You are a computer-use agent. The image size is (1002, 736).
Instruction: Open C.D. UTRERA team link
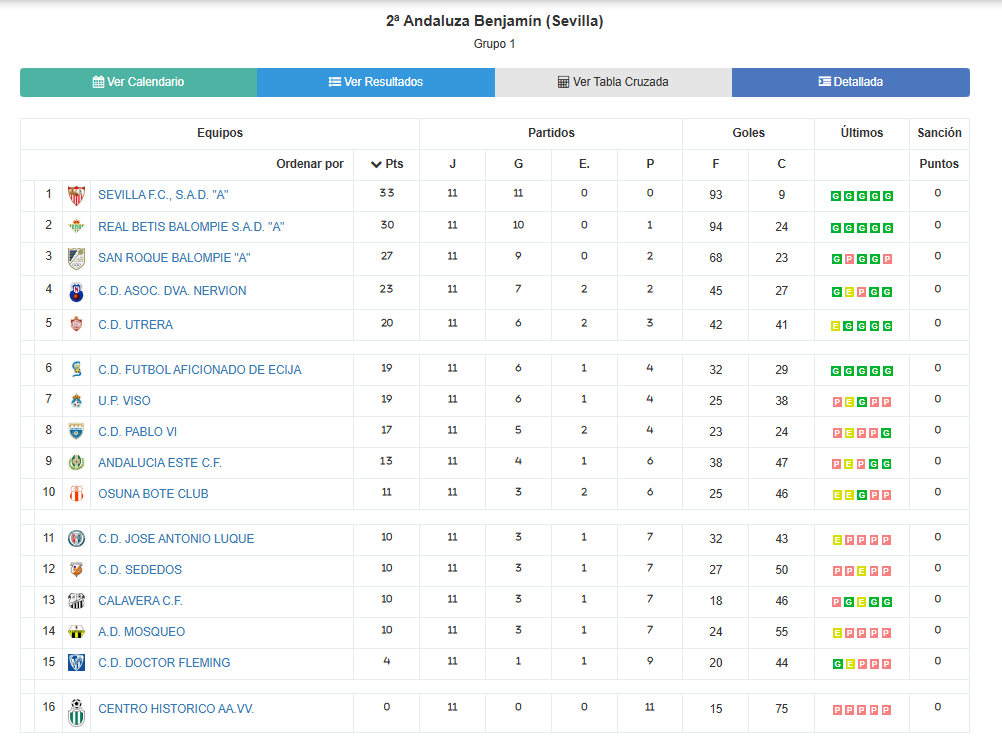point(135,325)
